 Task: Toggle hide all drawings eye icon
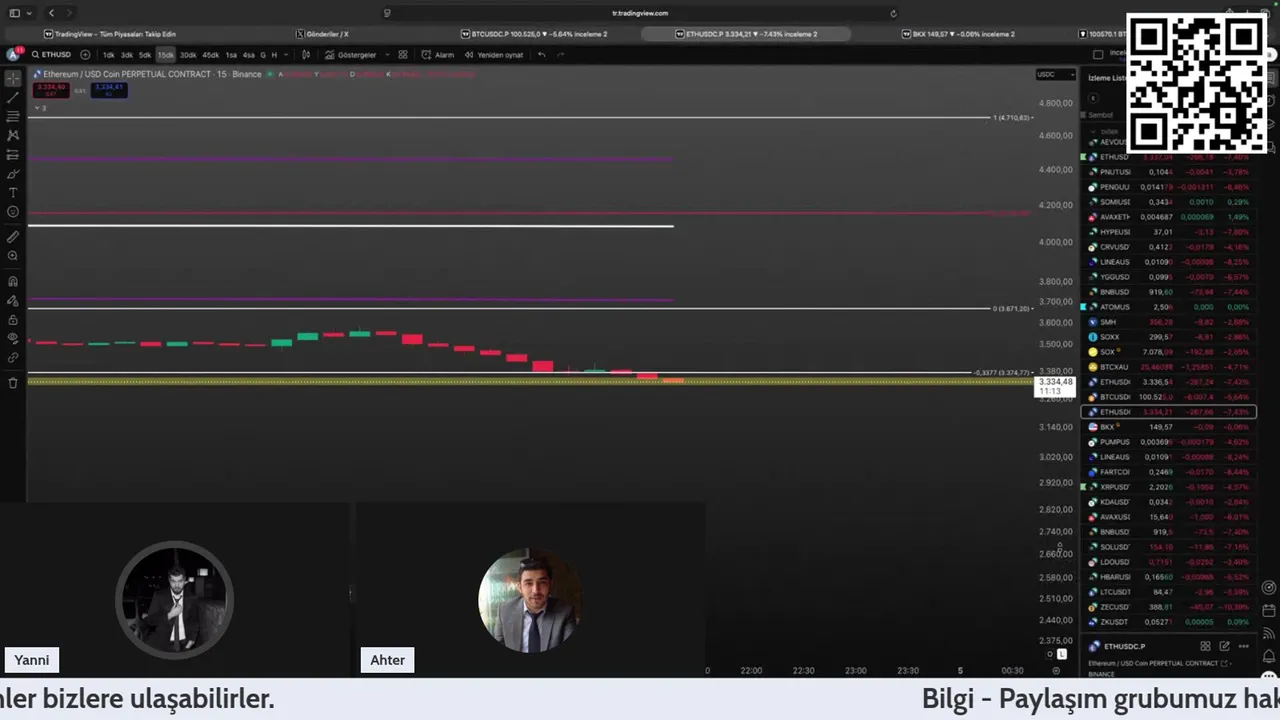pyautogui.click(x=13, y=339)
